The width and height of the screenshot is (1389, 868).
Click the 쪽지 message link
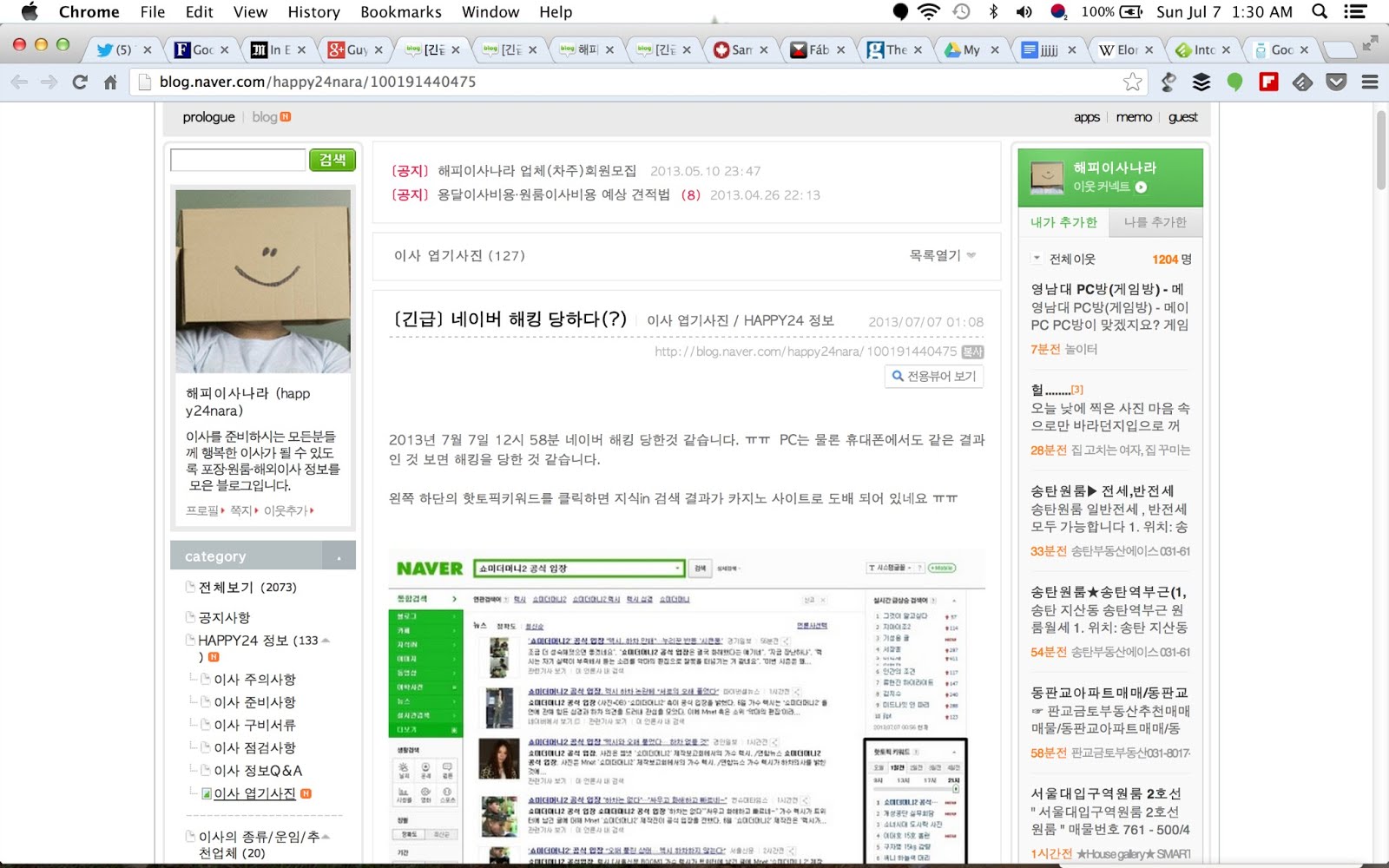(x=241, y=510)
